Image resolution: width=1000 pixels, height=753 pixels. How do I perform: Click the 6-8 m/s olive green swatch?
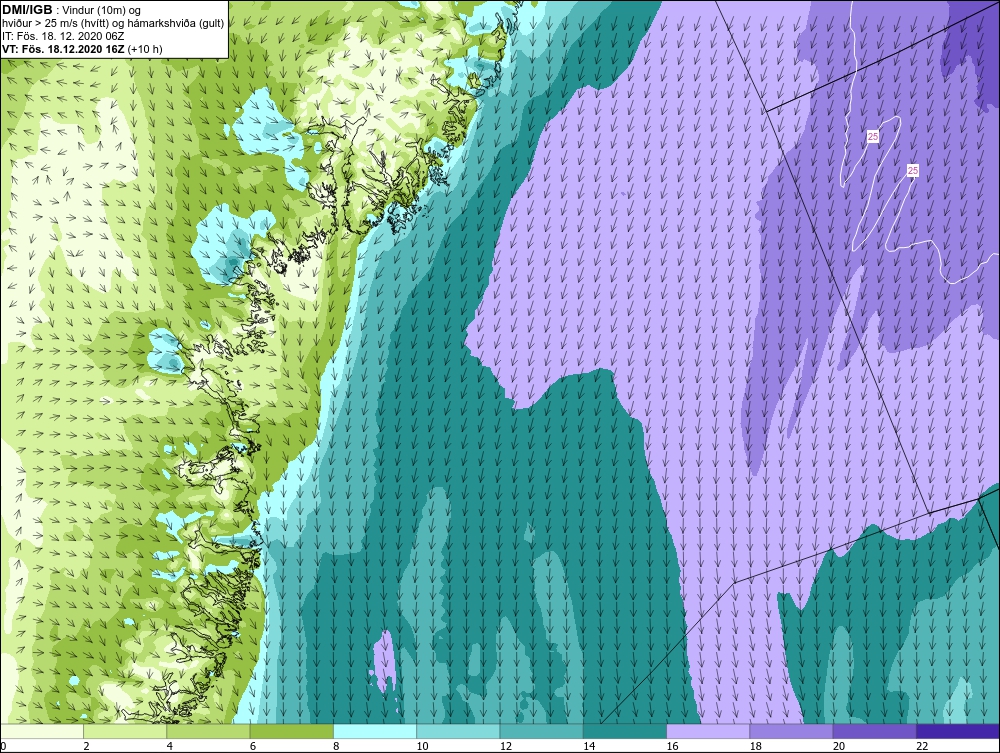[291, 731]
